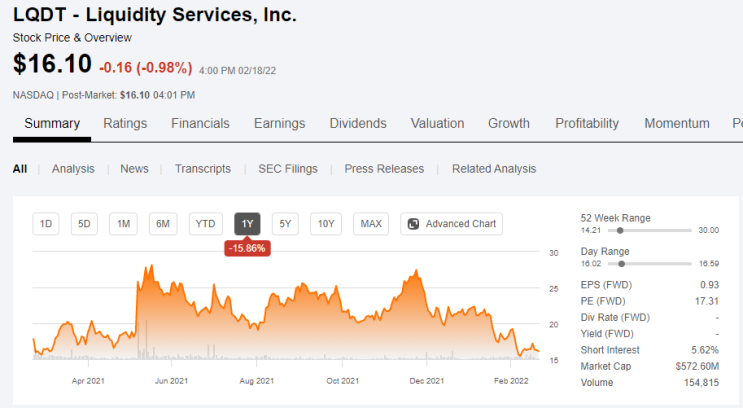Click the day low value 16.02
This screenshot has height=408, width=743.
591,263
